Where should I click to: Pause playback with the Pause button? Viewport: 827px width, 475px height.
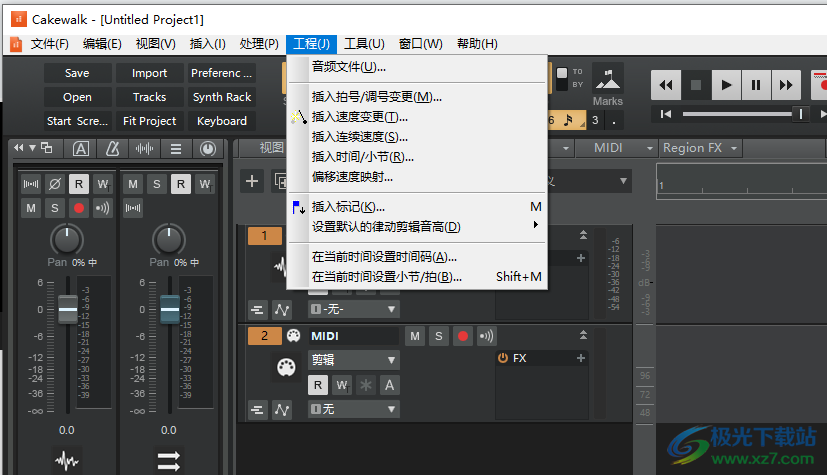pyautogui.click(x=756, y=85)
